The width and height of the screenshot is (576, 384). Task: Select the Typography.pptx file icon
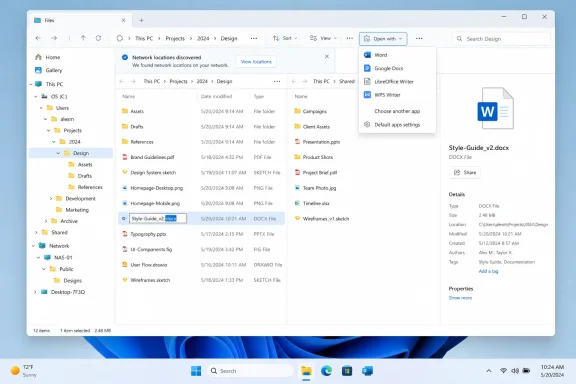125,234
